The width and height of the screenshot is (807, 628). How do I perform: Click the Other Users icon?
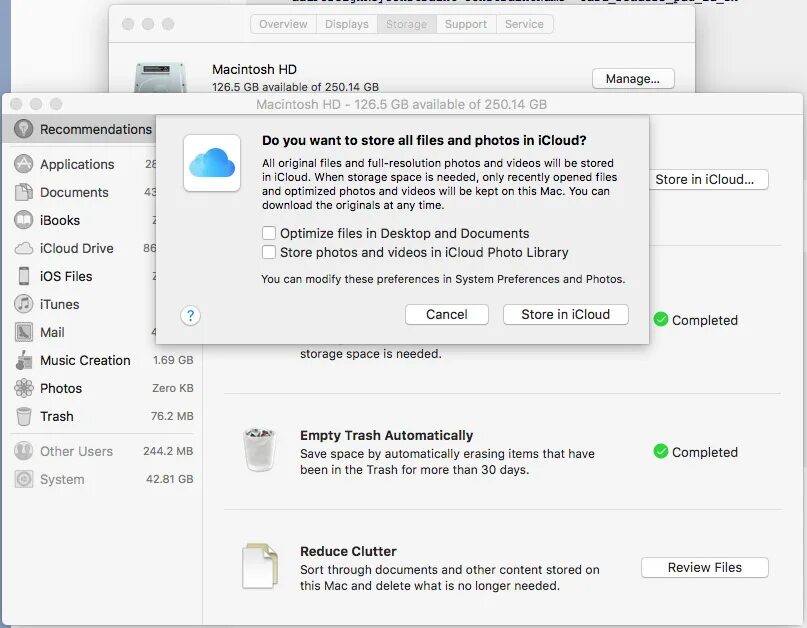point(23,451)
